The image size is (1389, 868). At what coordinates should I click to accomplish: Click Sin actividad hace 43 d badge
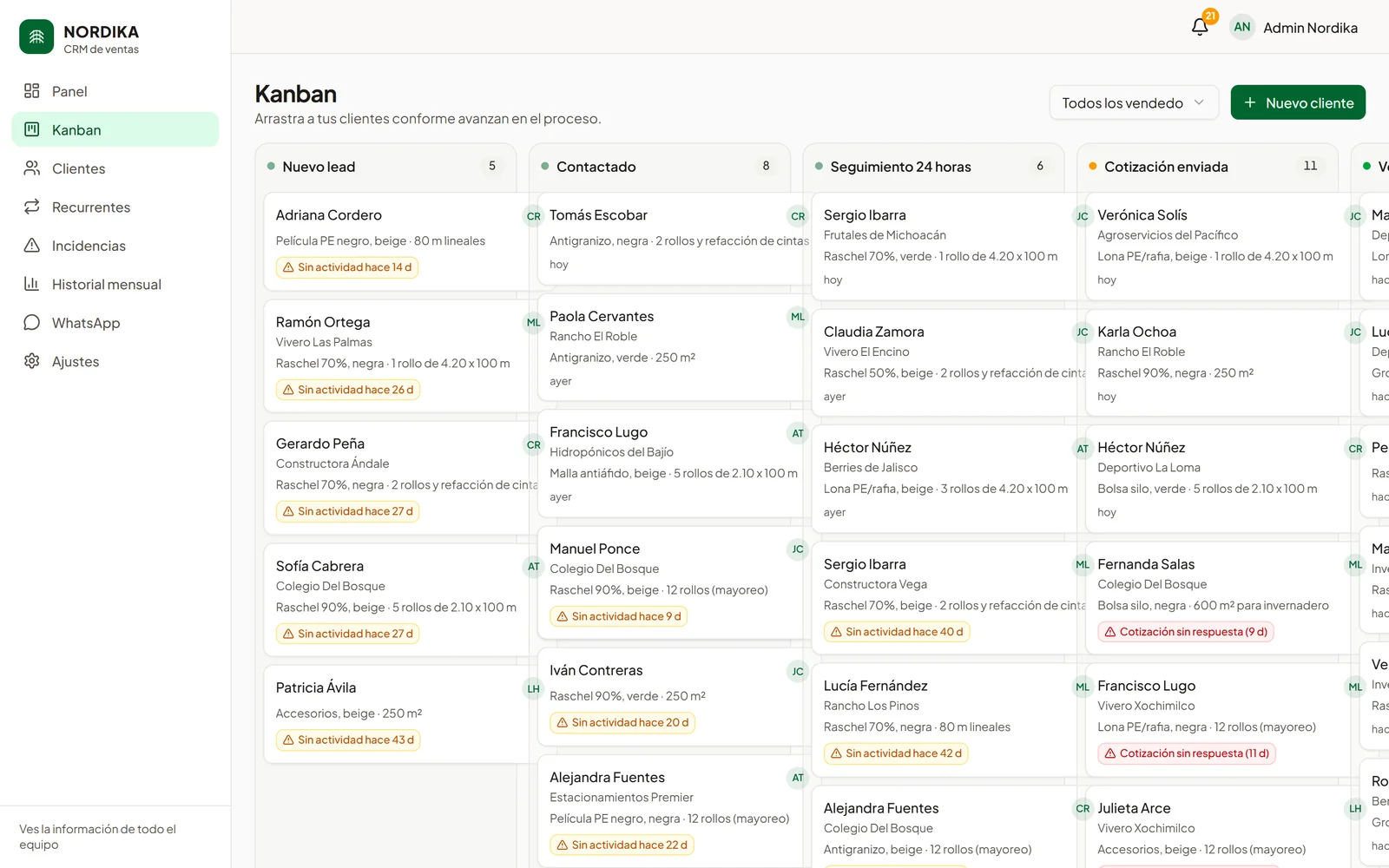(348, 740)
